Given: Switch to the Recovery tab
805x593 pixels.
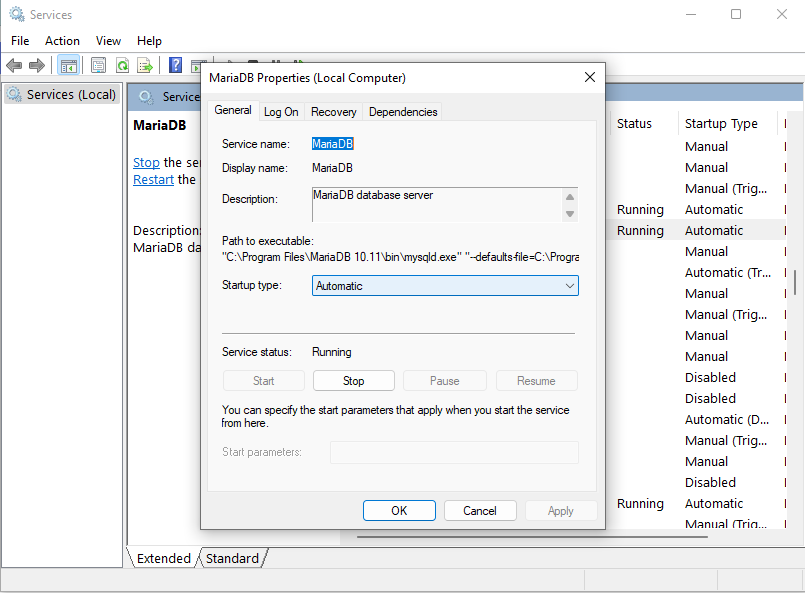Looking at the screenshot, I should (x=334, y=112).
